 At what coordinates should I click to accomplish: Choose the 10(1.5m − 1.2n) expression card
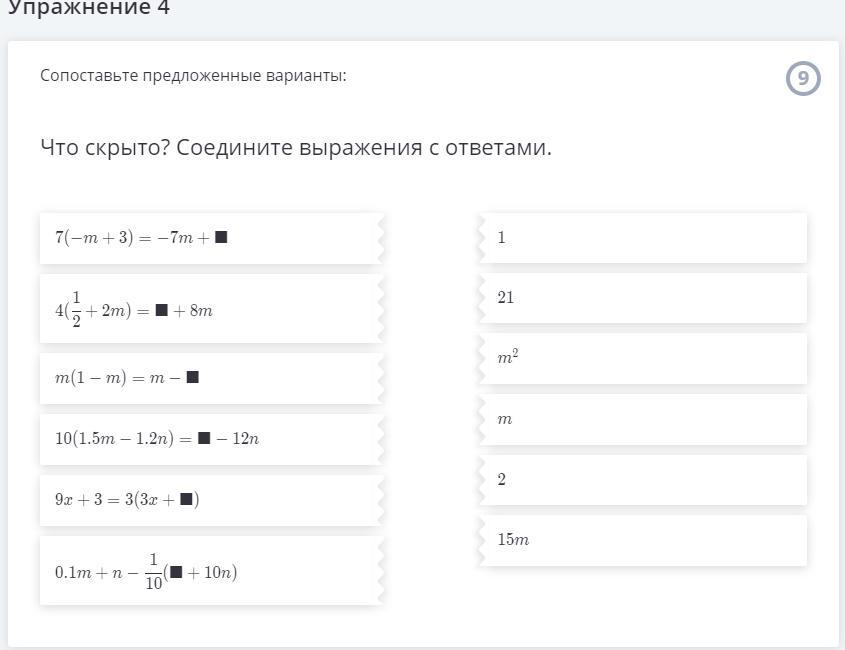[x=212, y=439]
